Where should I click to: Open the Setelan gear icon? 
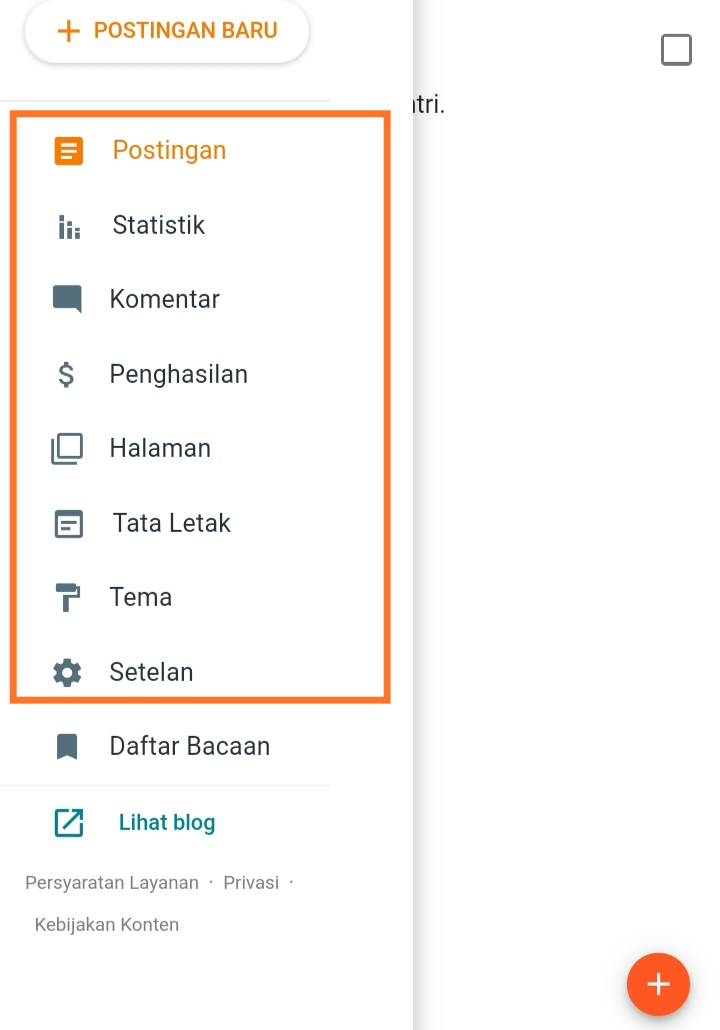tap(67, 673)
